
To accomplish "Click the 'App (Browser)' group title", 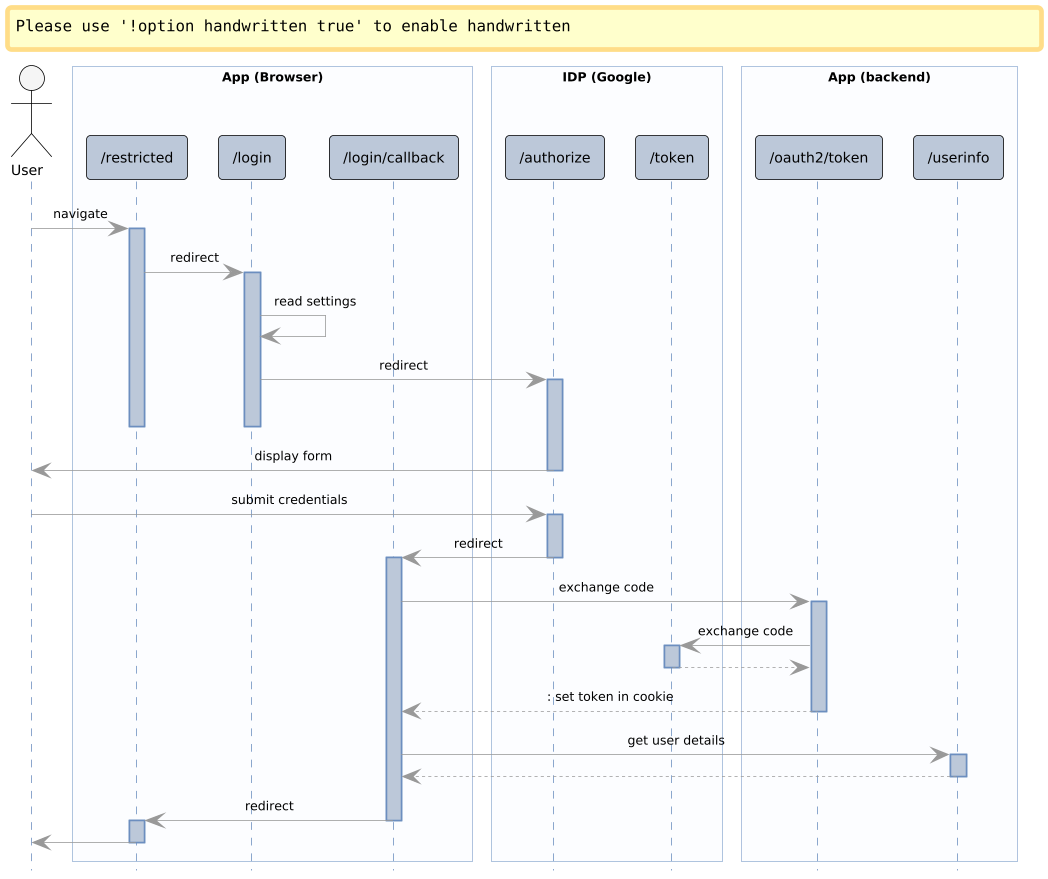I will 272,77.
